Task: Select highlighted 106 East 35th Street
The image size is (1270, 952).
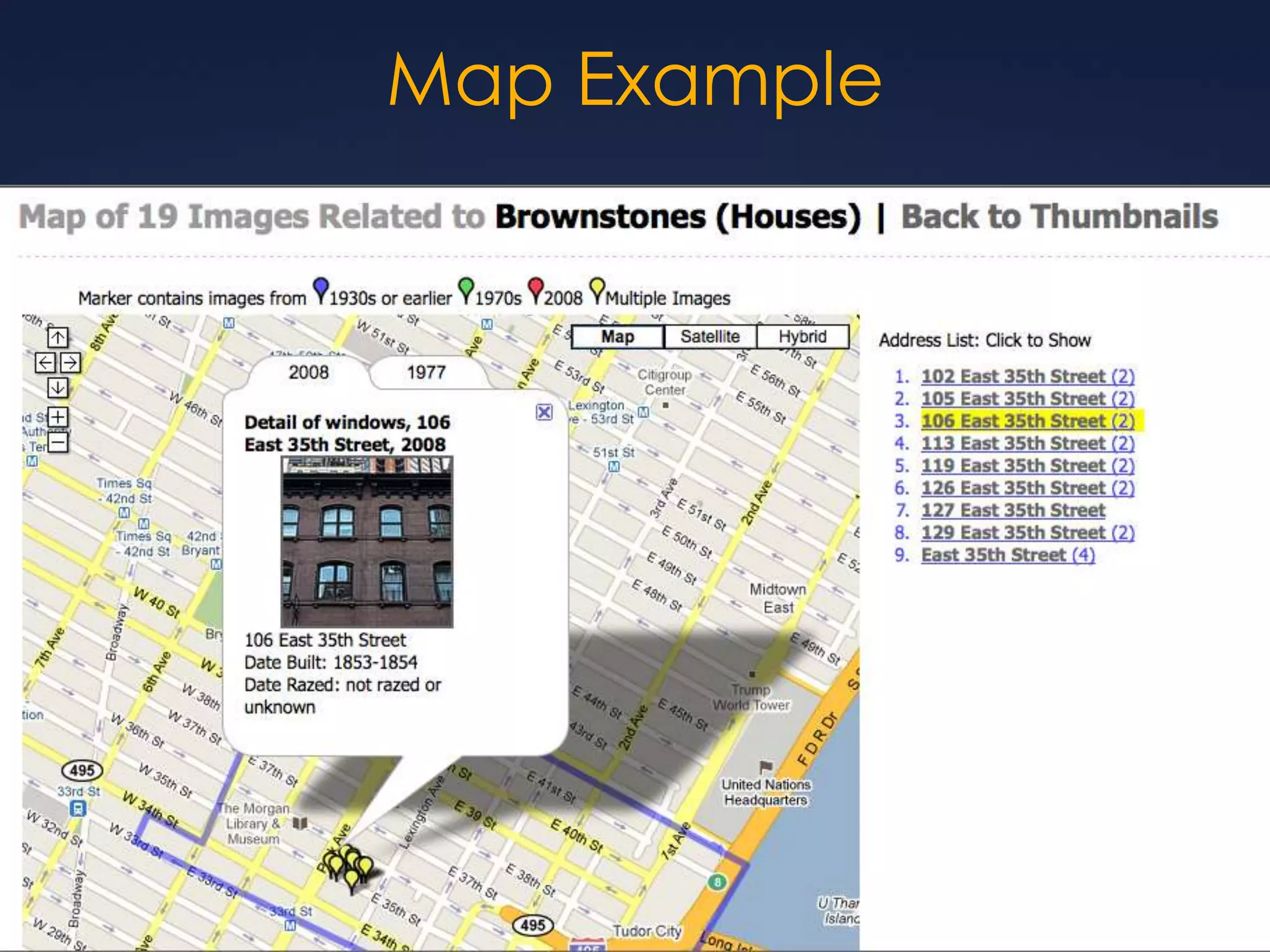Action: 1028,421
